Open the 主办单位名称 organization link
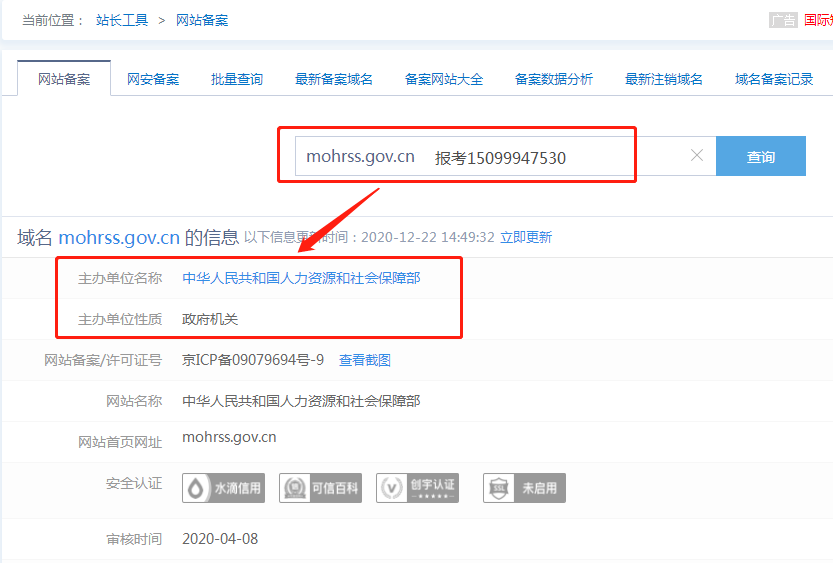Image resolution: width=833 pixels, height=563 pixels. coord(301,278)
